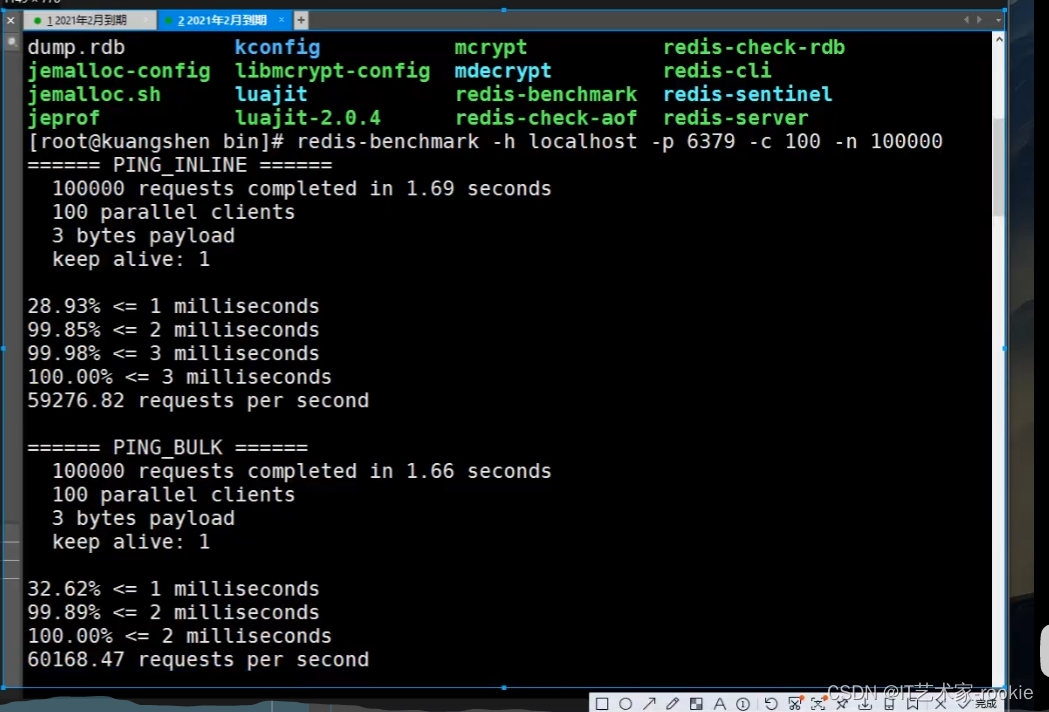Pin the screenshot to the screen

(842, 703)
